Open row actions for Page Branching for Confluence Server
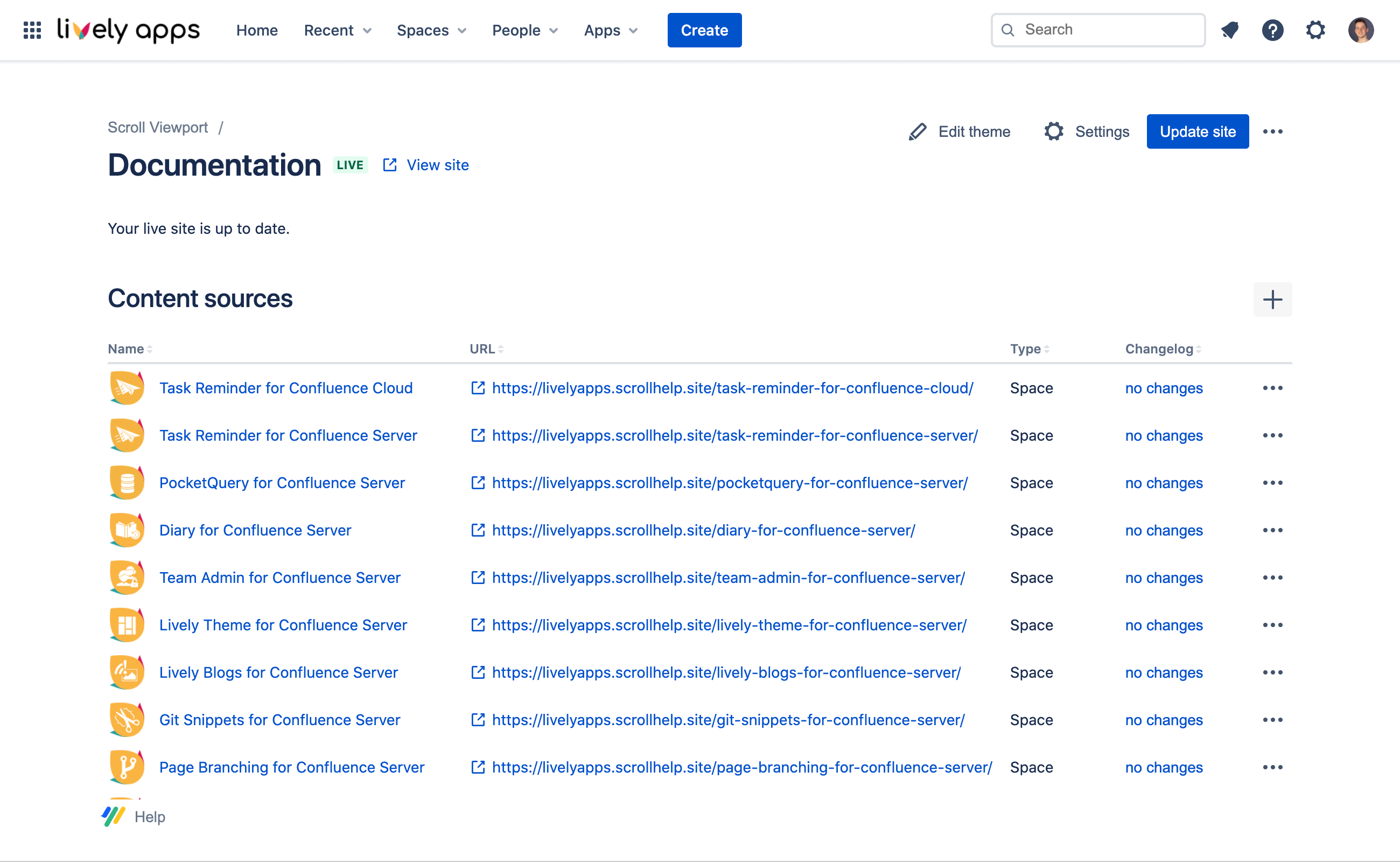The width and height of the screenshot is (1400, 862). tap(1272, 767)
